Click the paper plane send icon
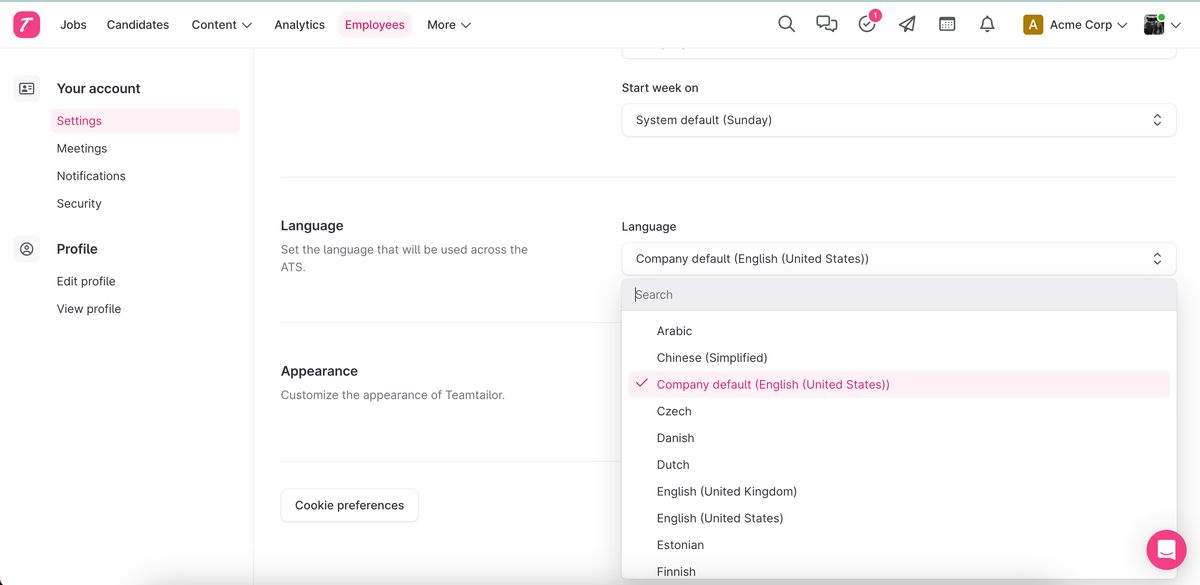The height and width of the screenshot is (585, 1200). coord(907,25)
